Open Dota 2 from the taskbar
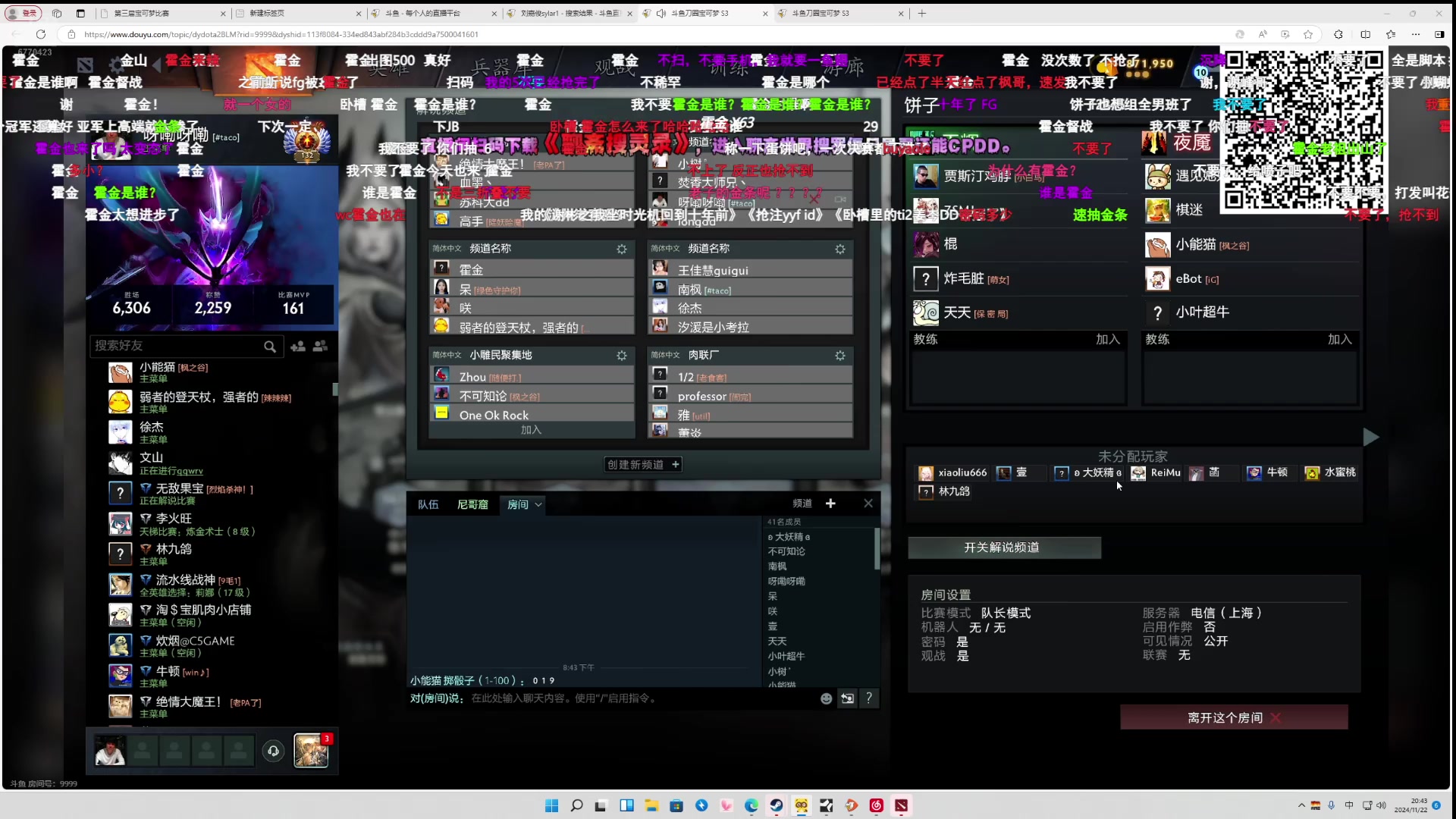1456x819 pixels. (x=901, y=805)
